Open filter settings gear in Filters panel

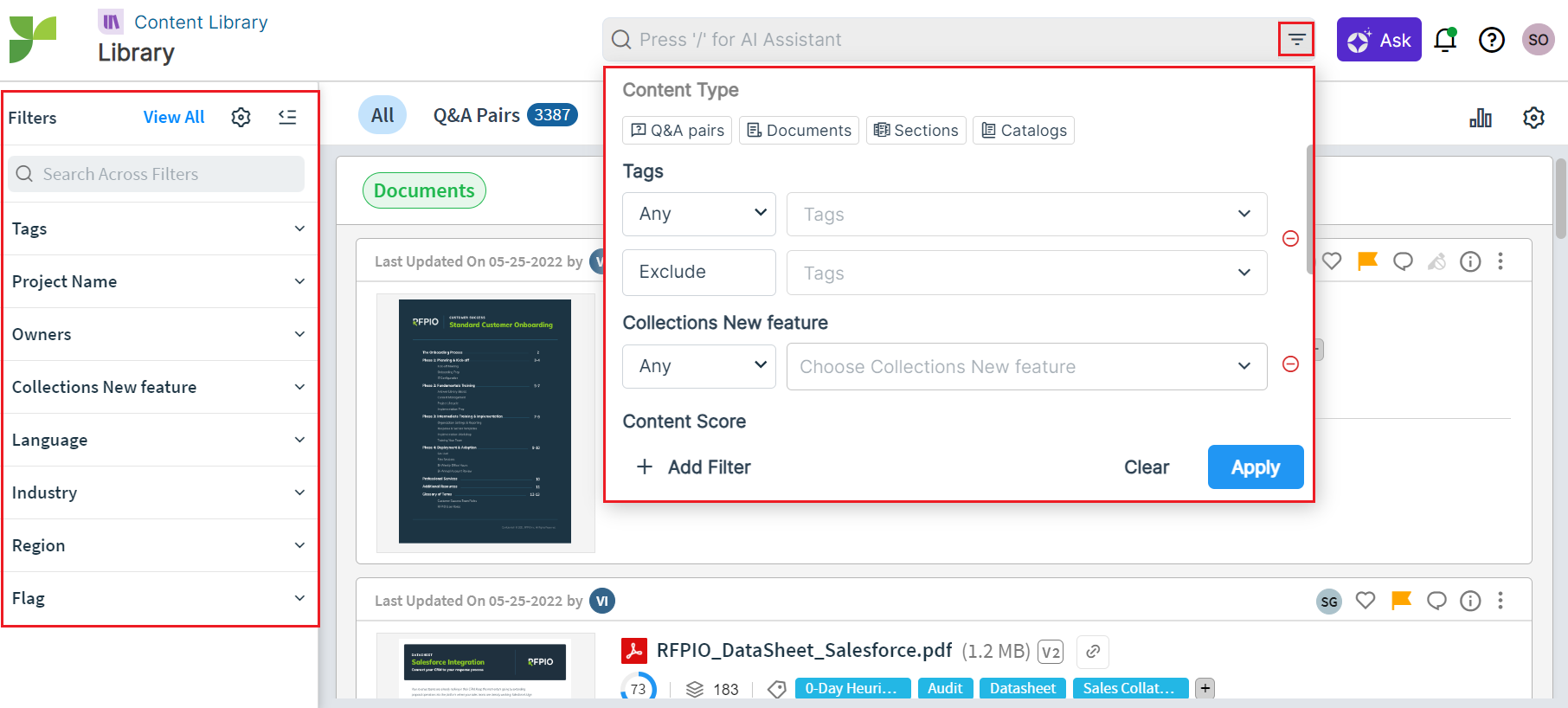point(241,117)
